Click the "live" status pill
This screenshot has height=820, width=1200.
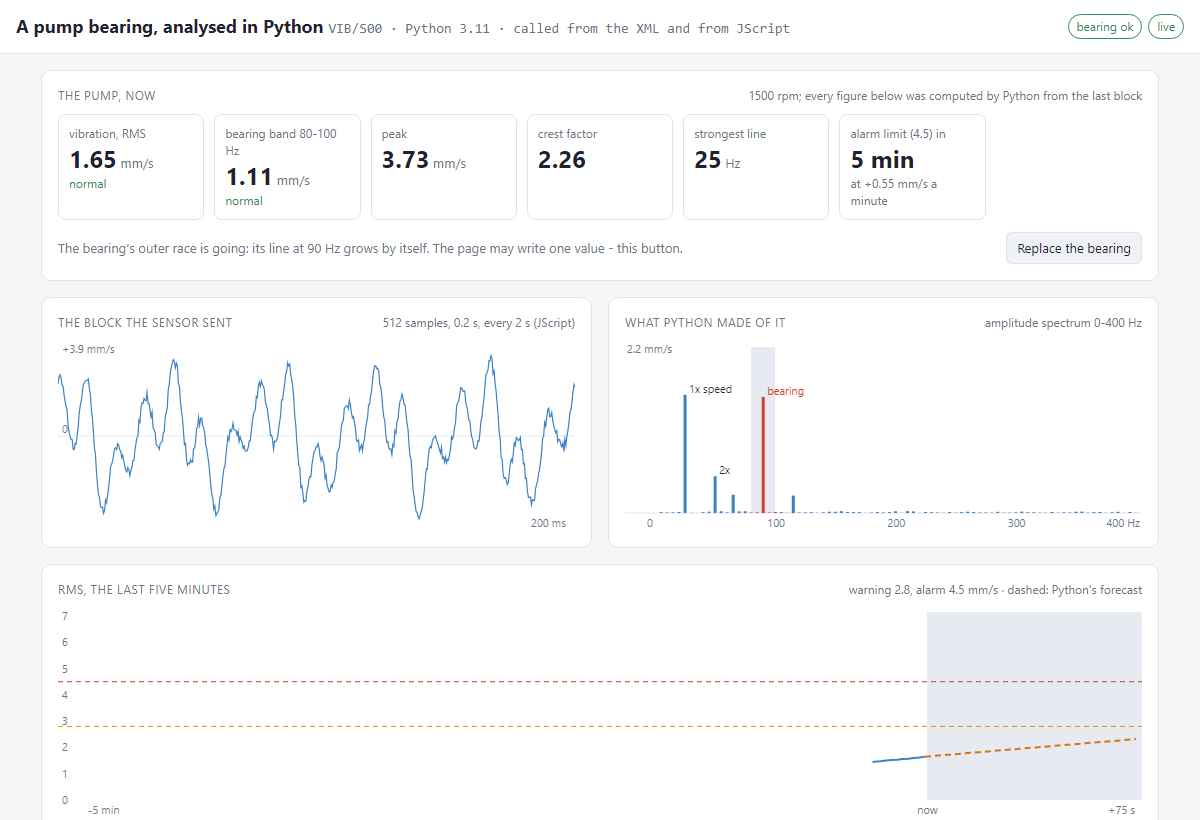pos(1166,27)
